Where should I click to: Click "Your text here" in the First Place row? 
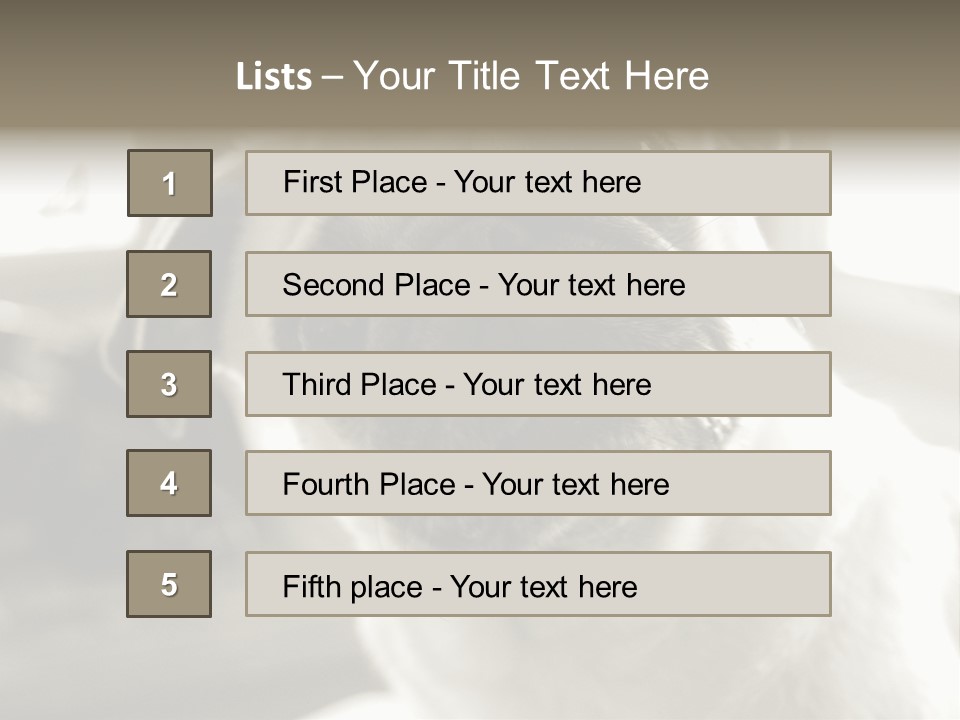pos(547,182)
